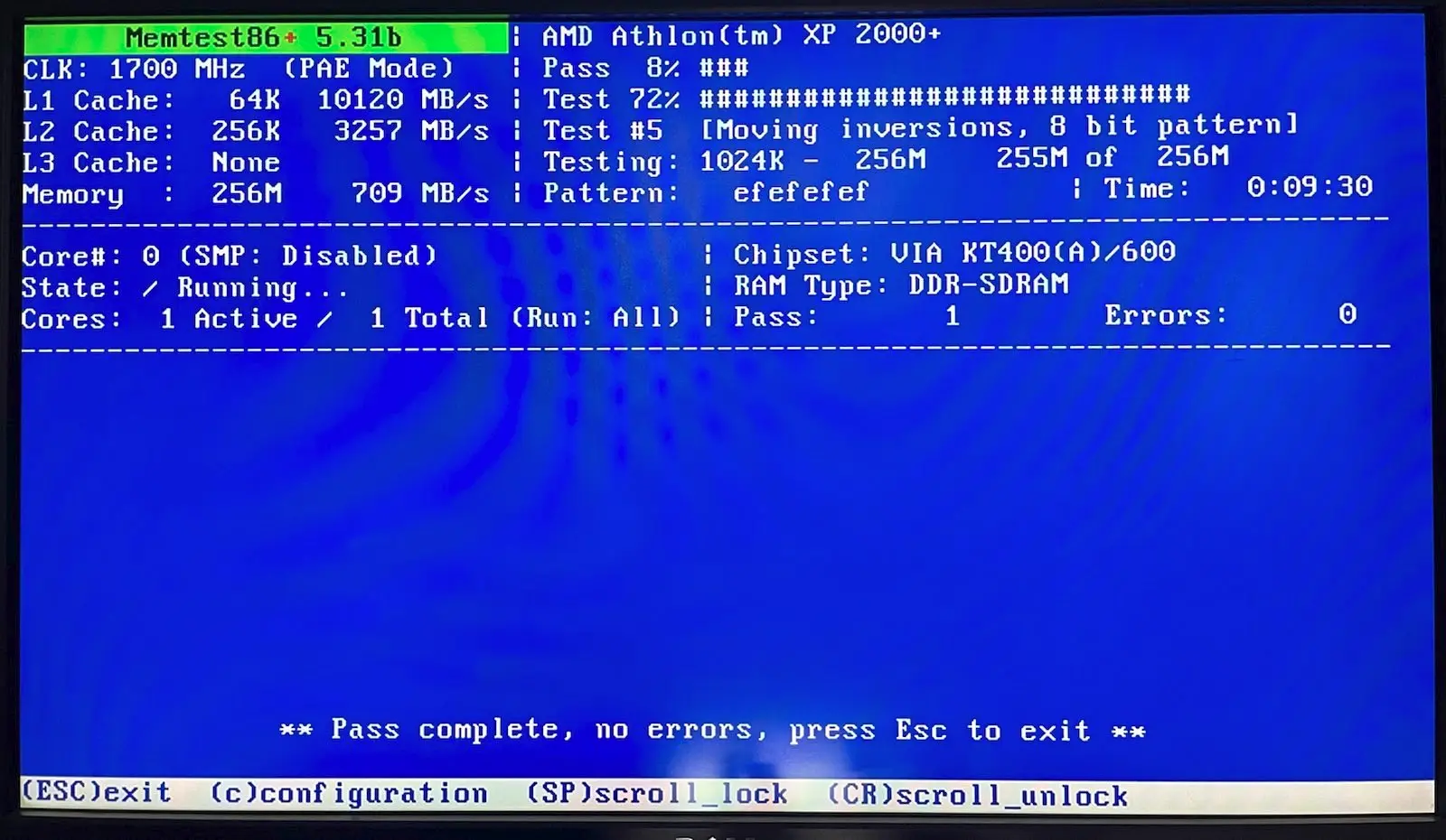This screenshot has width=1446, height=840.
Task: Click the (Run: All) text
Action: pos(596,318)
